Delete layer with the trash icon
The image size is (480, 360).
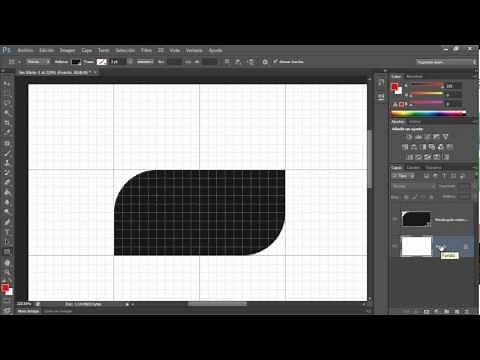(x=467, y=311)
